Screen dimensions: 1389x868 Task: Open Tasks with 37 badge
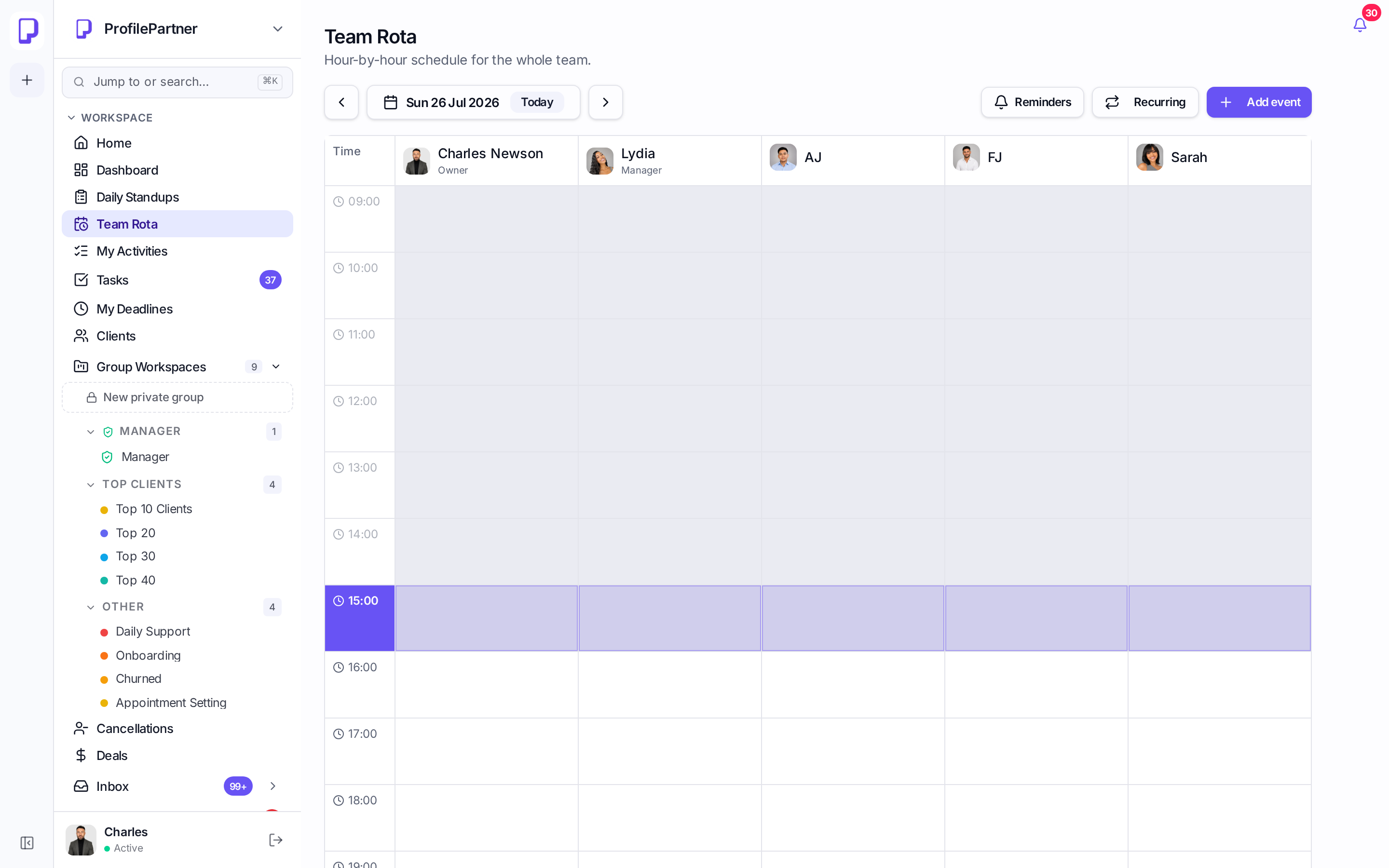tap(177, 280)
